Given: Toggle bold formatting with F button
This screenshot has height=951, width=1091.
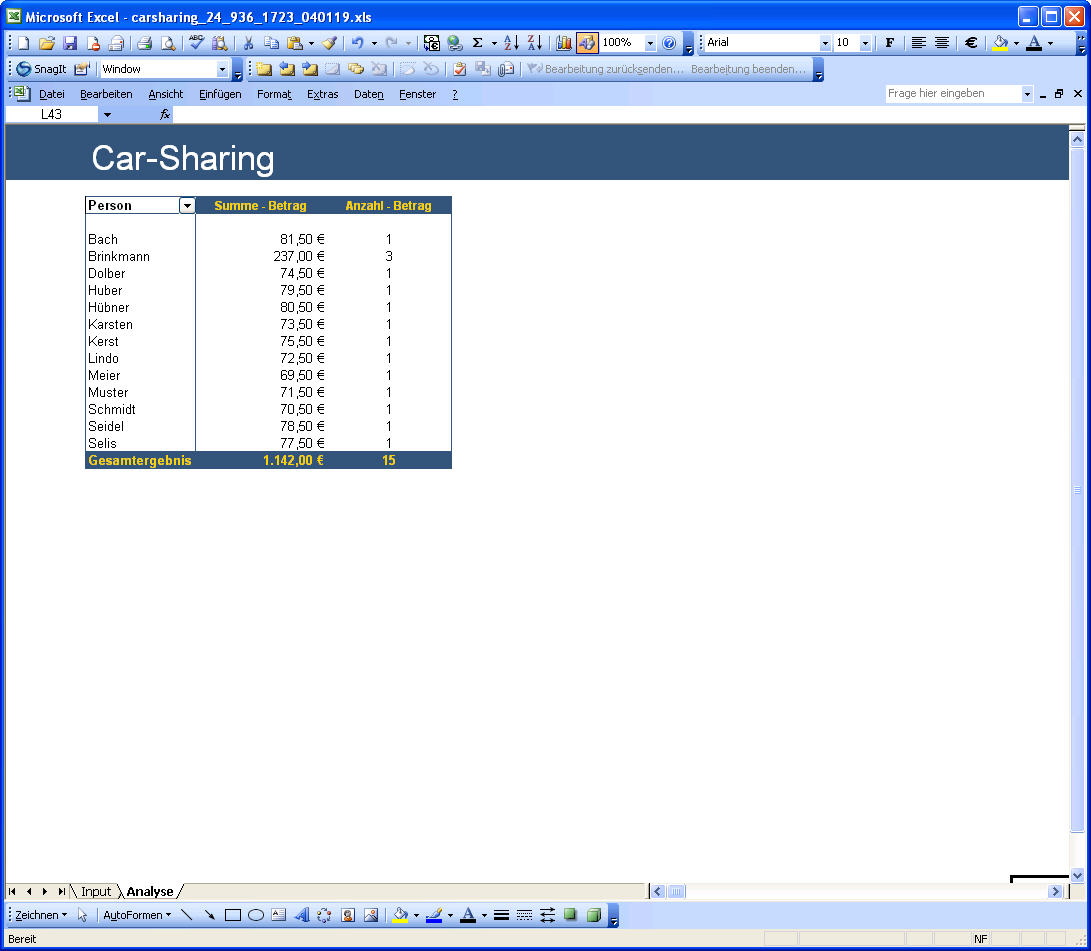Looking at the screenshot, I should [x=889, y=43].
